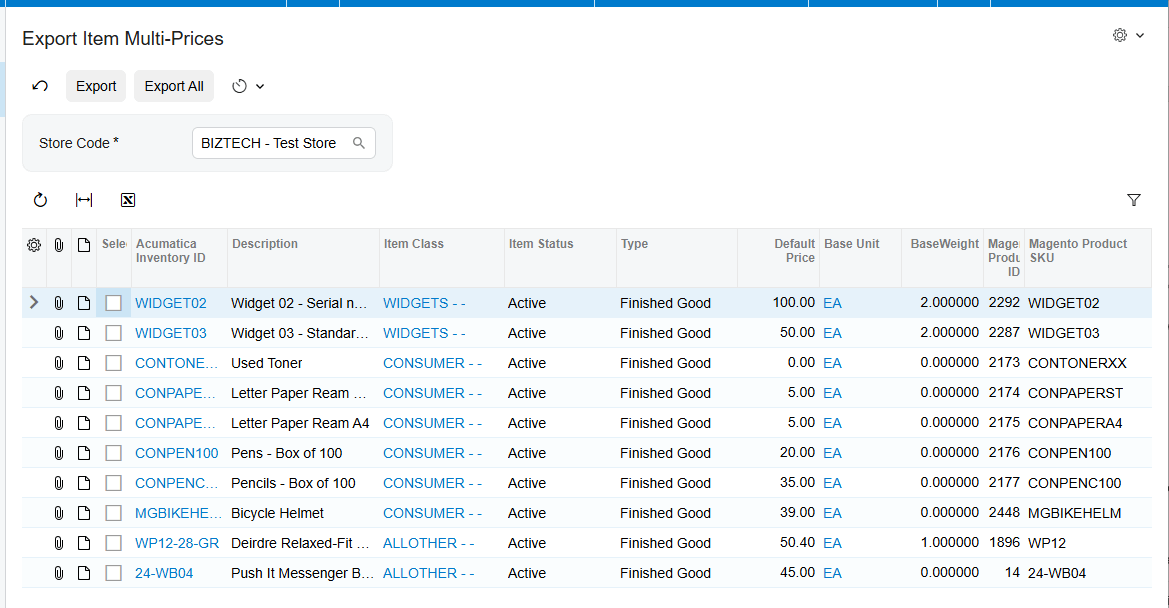Click the EA base unit link for MGBIKEHELM
Image resolution: width=1169 pixels, height=608 pixels.
(832, 513)
